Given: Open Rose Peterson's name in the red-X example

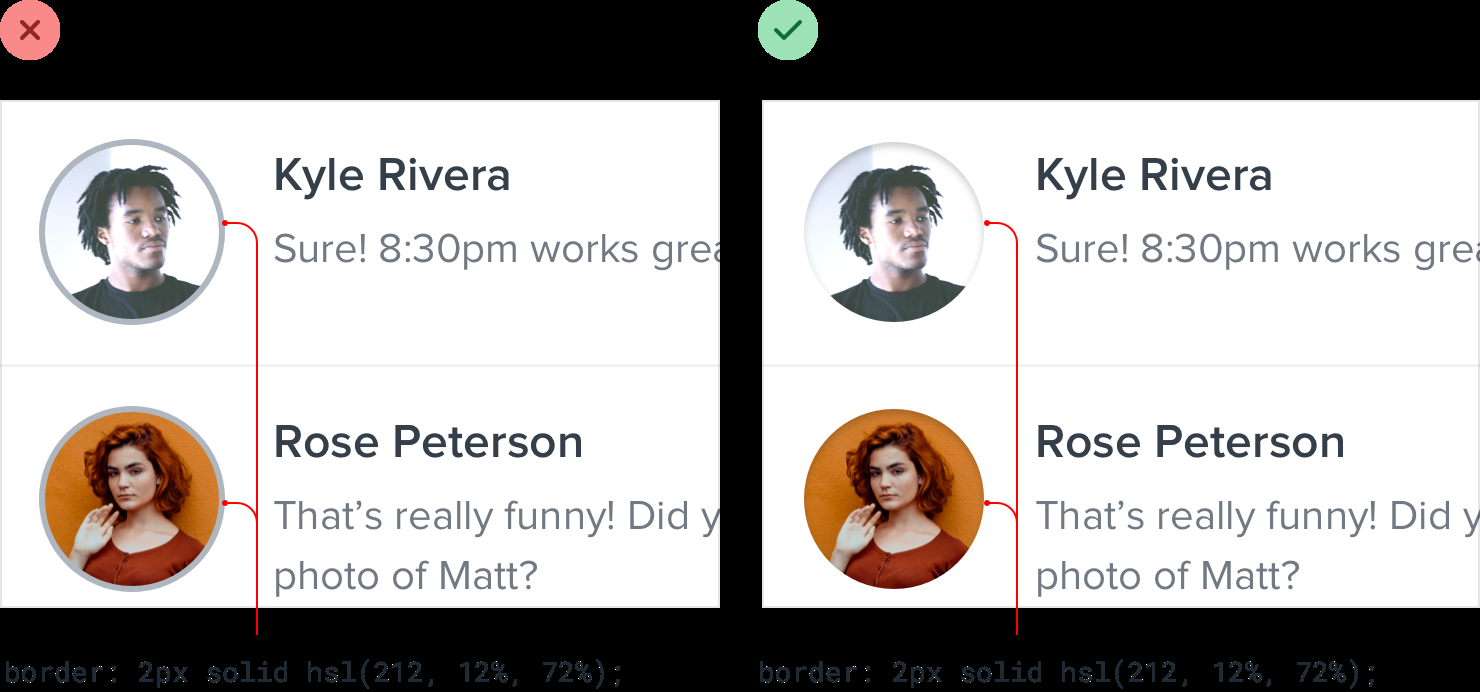Looking at the screenshot, I should tap(428, 442).
